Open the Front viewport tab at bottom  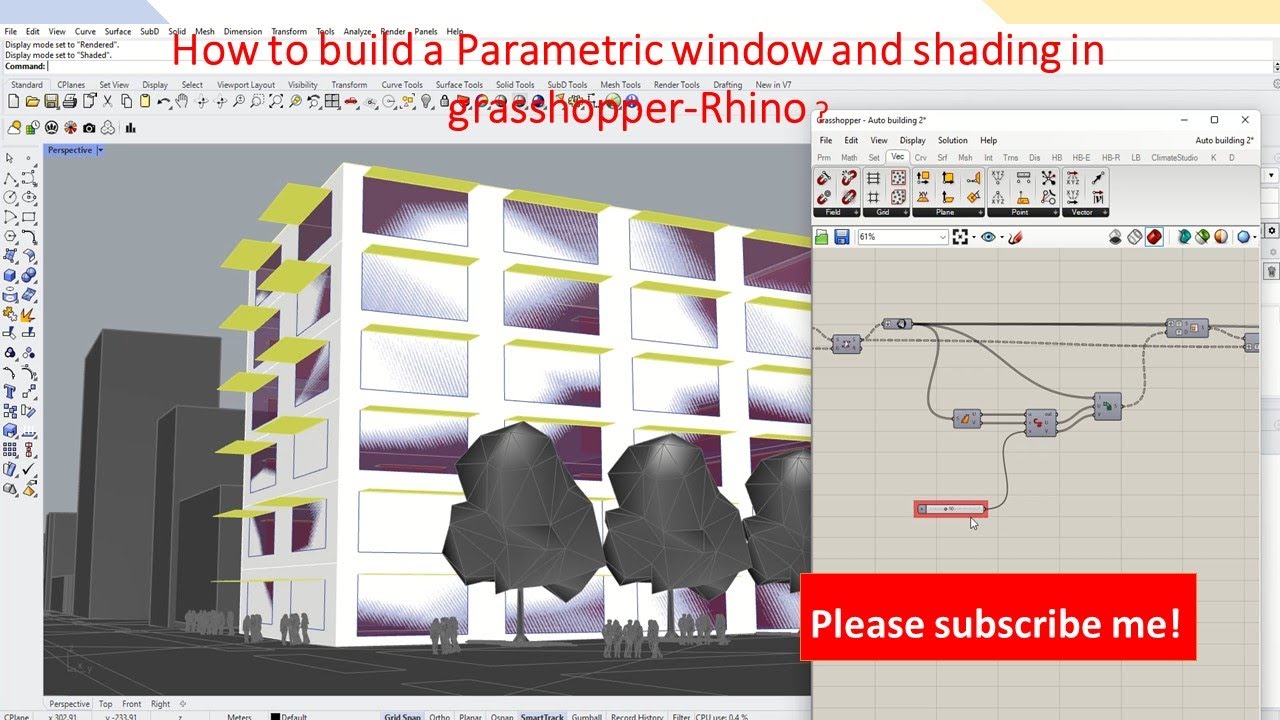tap(132, 704)
